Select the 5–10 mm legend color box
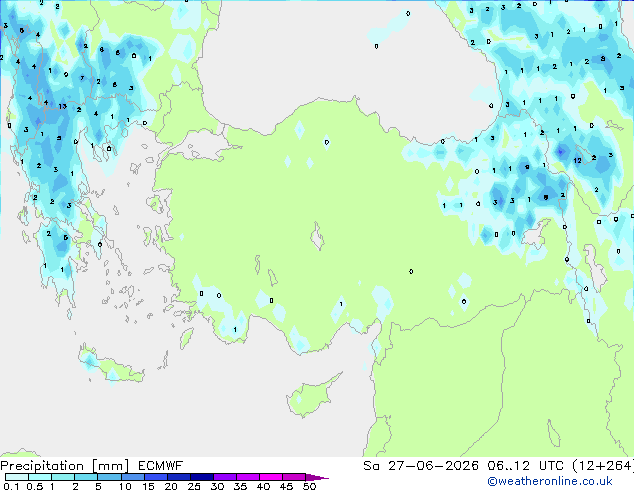Screen dimensions: 634x490 pos(109,477)
